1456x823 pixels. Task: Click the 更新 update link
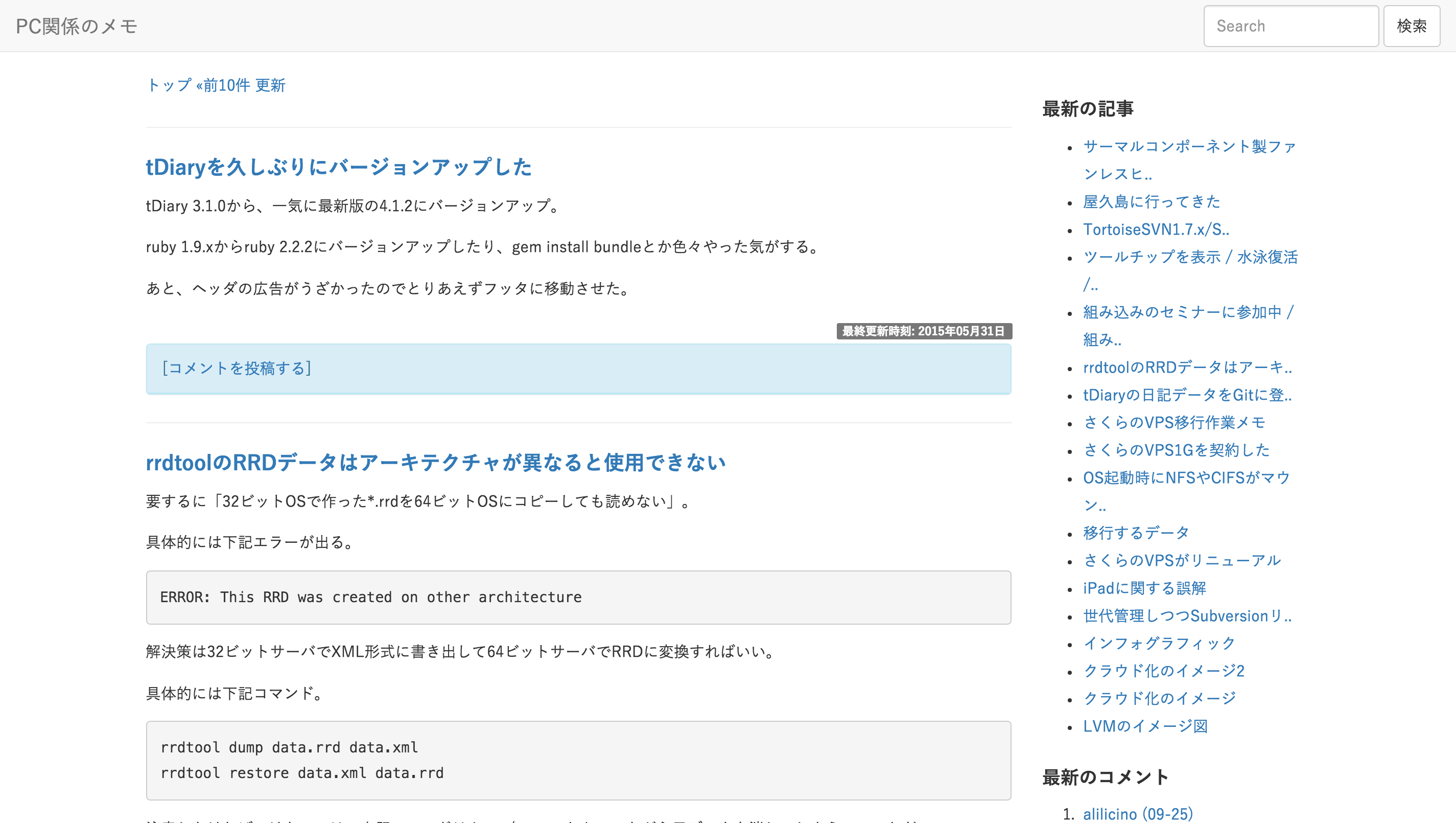[270, 85]
